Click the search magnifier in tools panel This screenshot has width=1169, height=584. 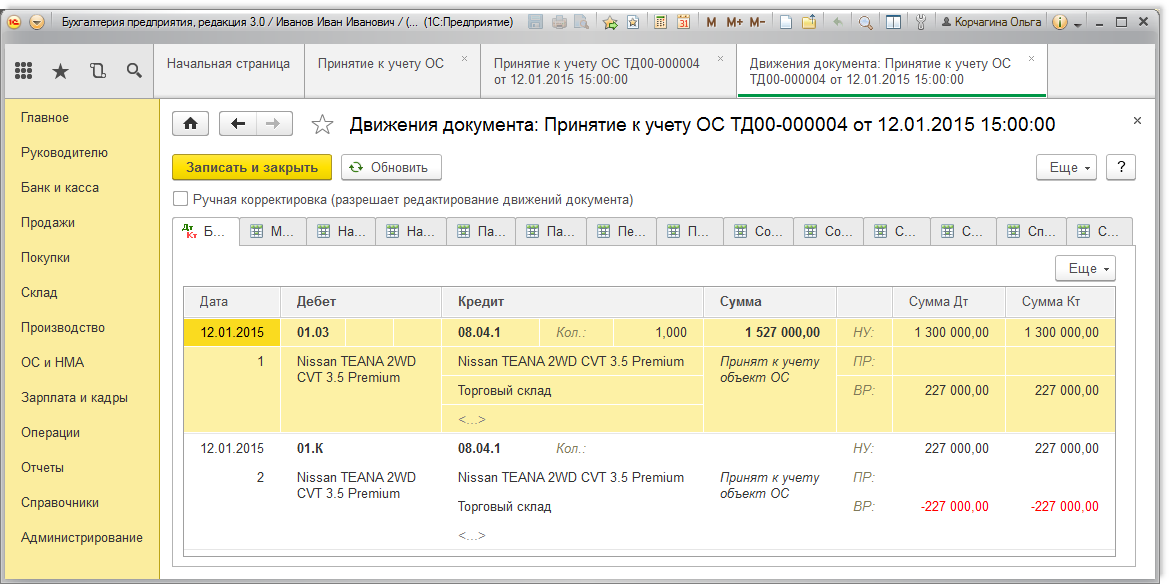click(x=134, y=70)
